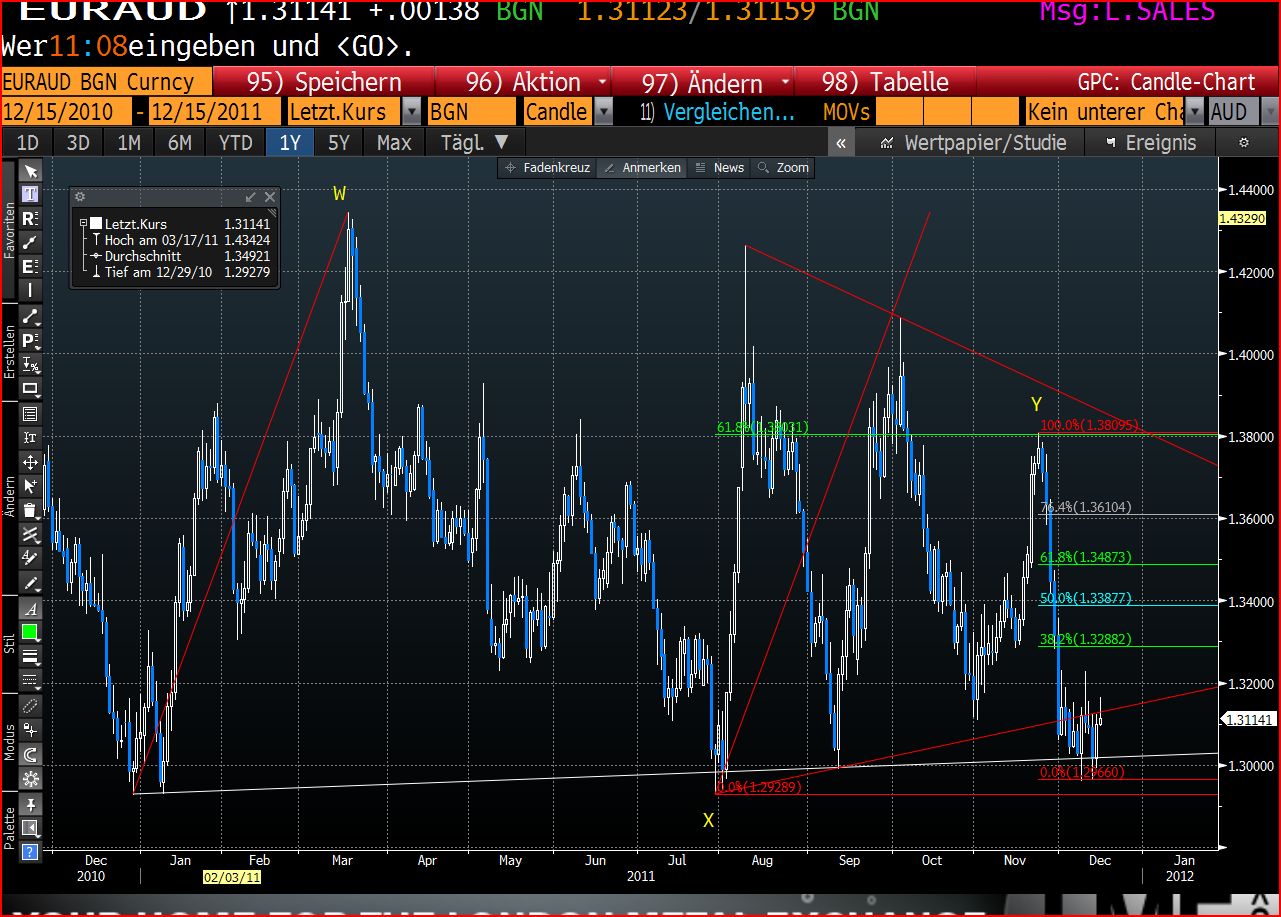Image resolution: width=1281 pixels, height=917 pixels.
Task: Toggle the News overlay option
Action: [719, 168]
